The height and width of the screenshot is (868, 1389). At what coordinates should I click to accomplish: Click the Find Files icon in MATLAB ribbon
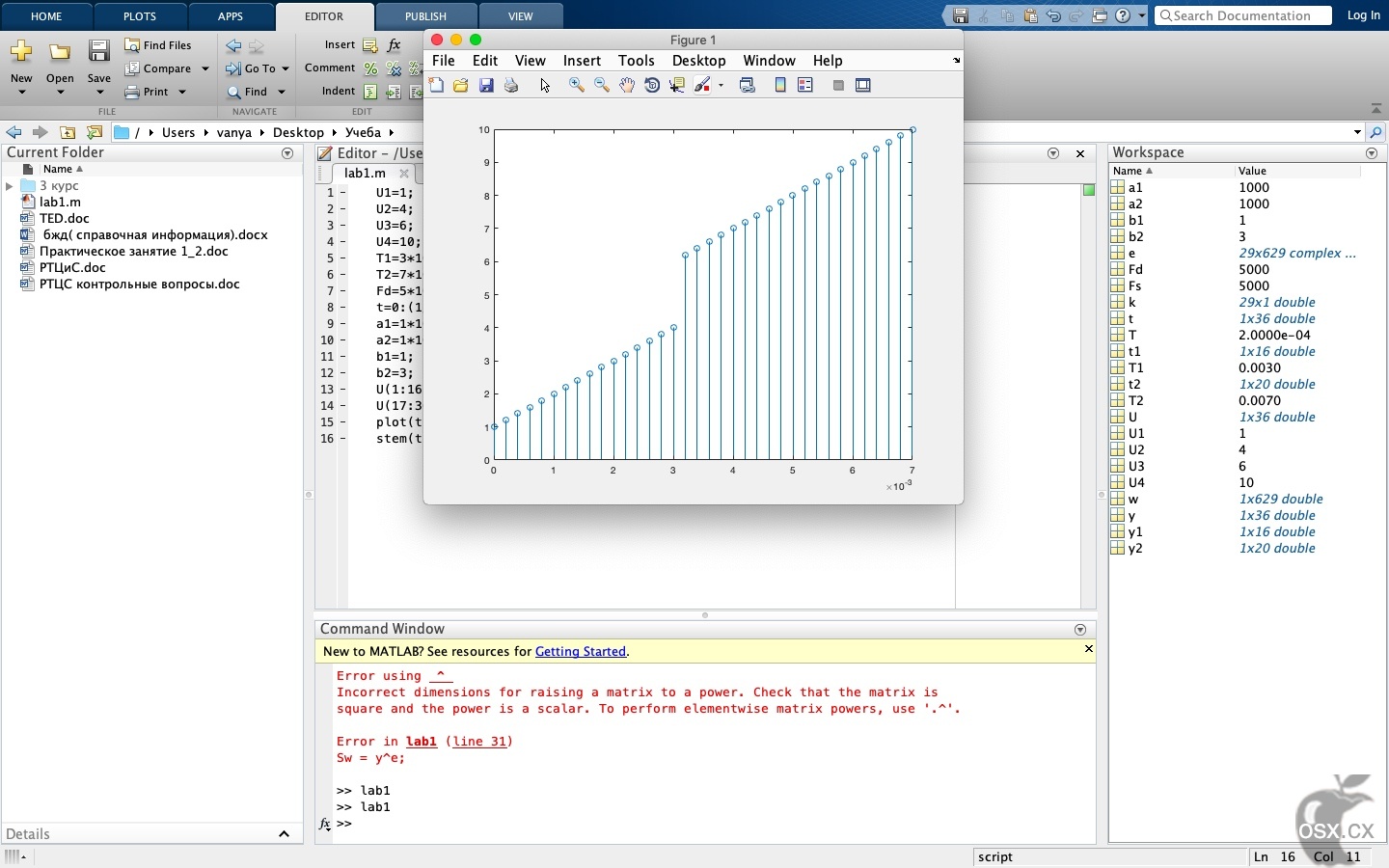(132, 45)
